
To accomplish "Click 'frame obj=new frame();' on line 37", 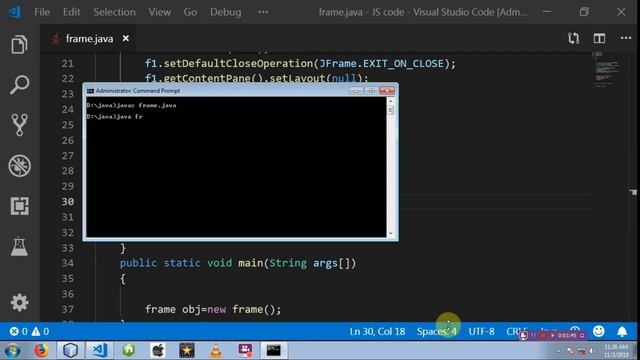I will point(213,309).
